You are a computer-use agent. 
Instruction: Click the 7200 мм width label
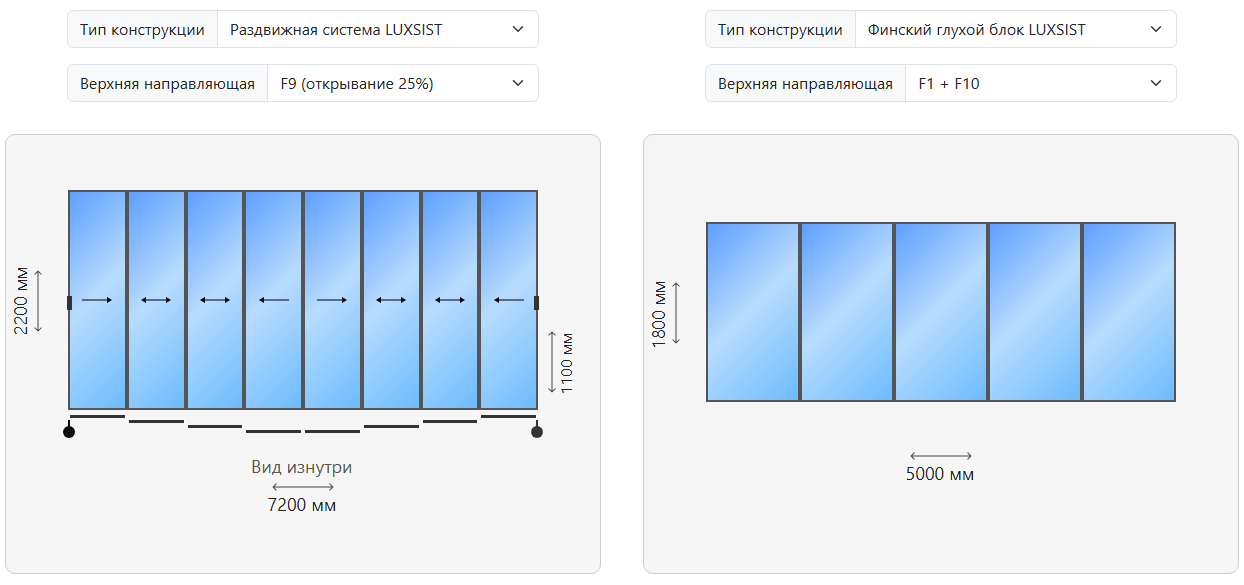[x=302, y=505]
